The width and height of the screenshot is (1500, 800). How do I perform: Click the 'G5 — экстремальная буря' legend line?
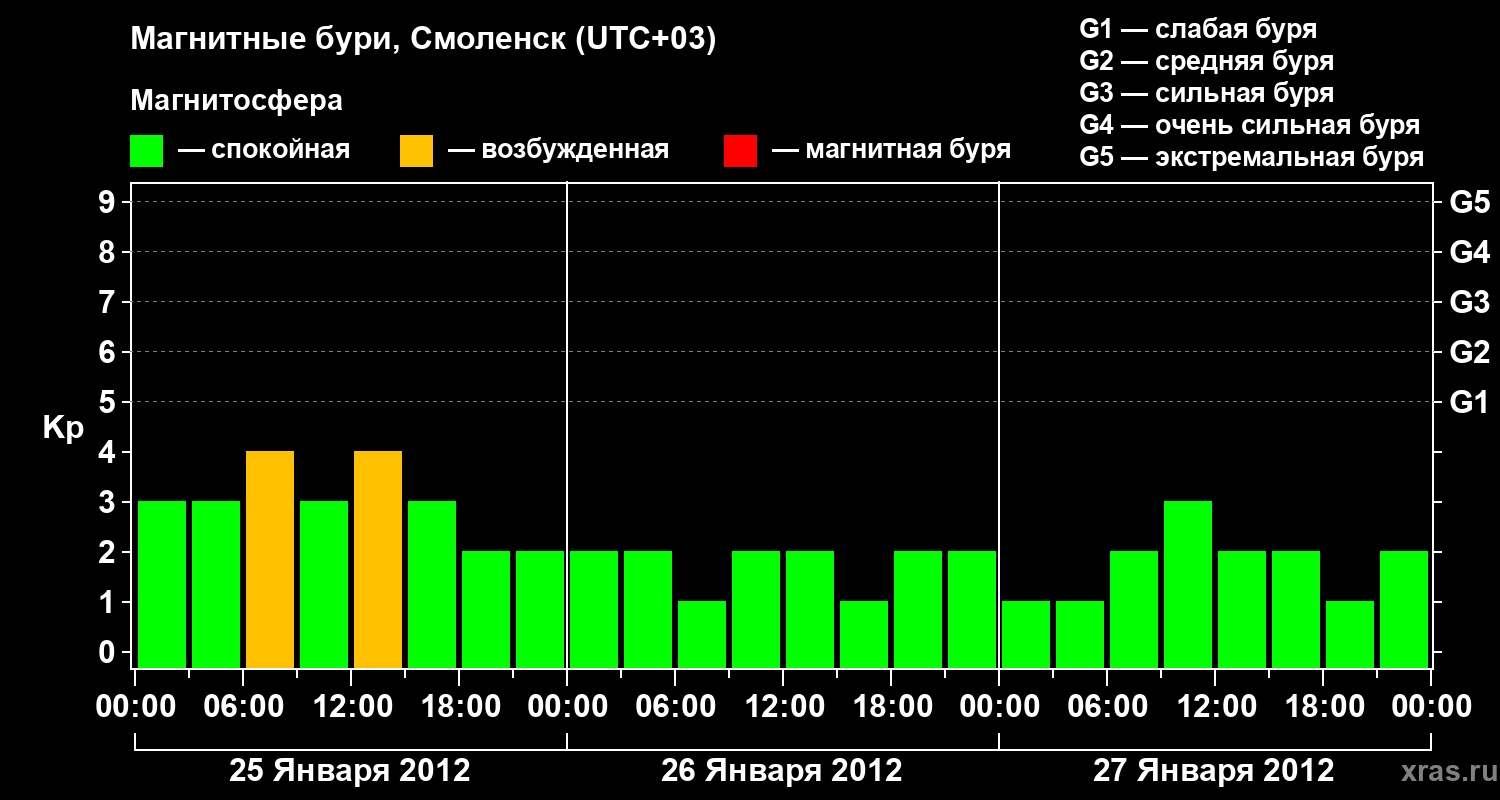click(1251, 157)
